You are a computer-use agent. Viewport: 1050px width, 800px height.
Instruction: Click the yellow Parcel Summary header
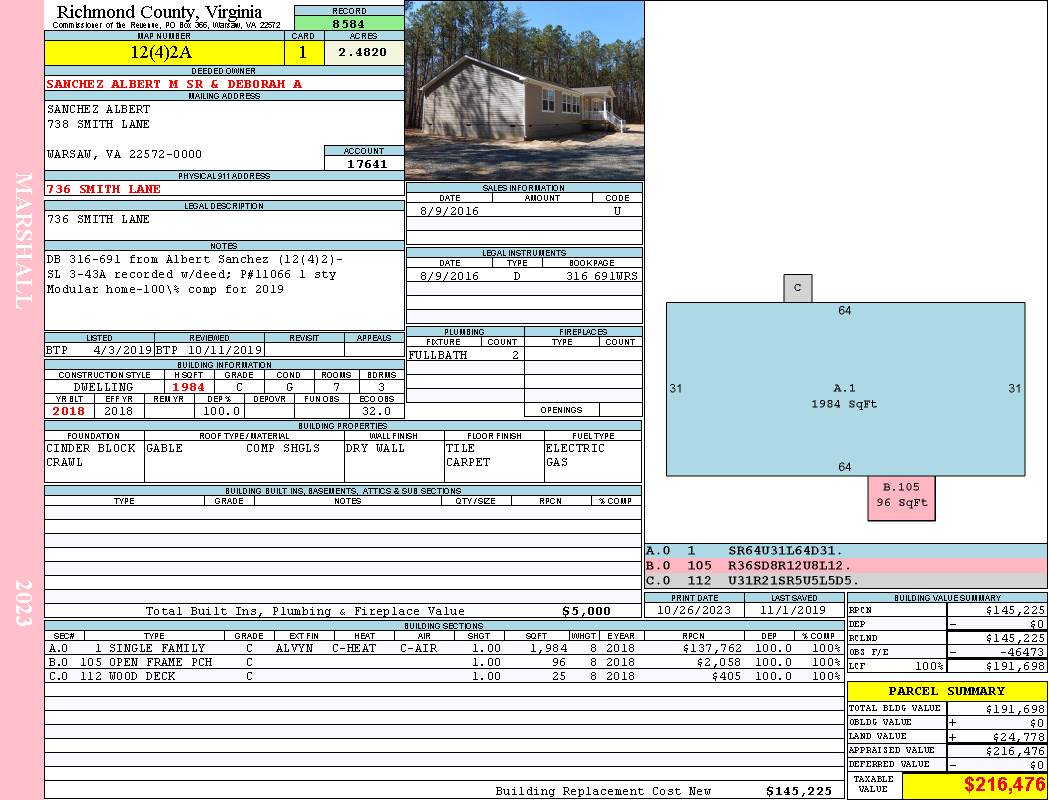click(x=947, y=691)
